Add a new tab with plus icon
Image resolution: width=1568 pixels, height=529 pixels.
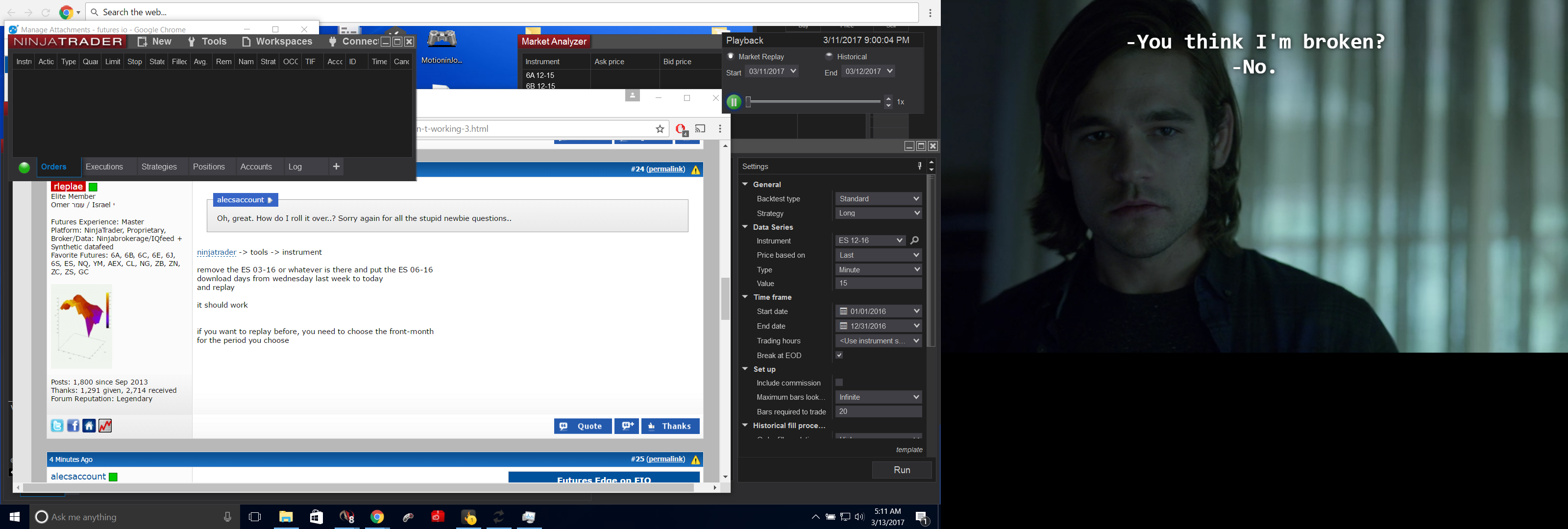coord(336,166)
